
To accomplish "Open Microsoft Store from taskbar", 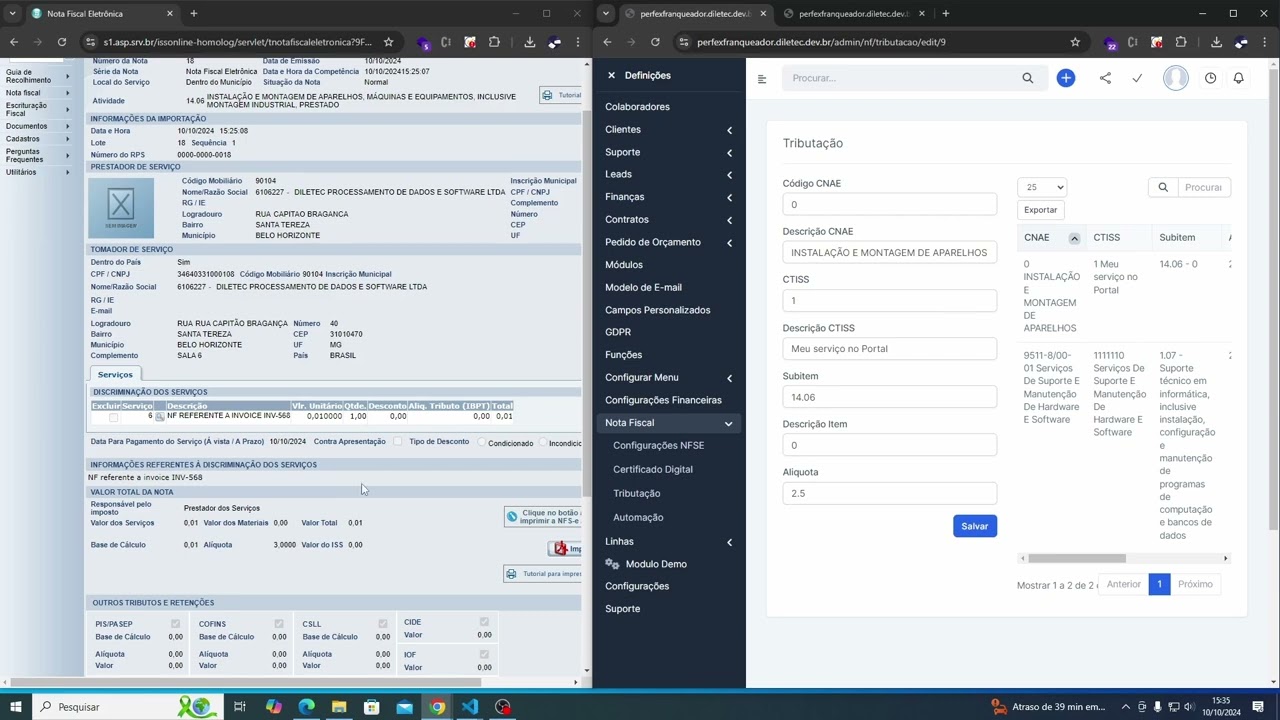I will [372, 707].
